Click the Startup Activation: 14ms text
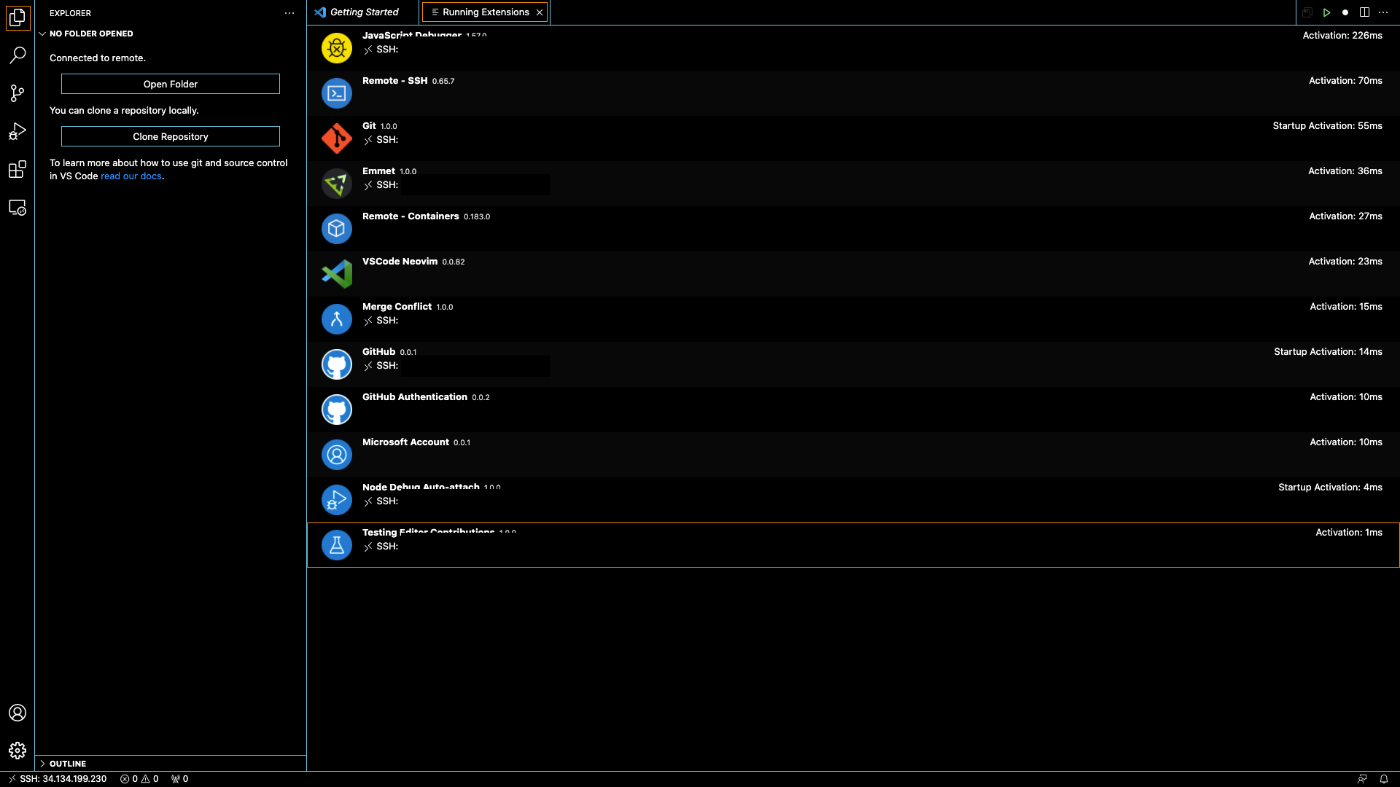The image size is (1400, 787). [1328, 352]
